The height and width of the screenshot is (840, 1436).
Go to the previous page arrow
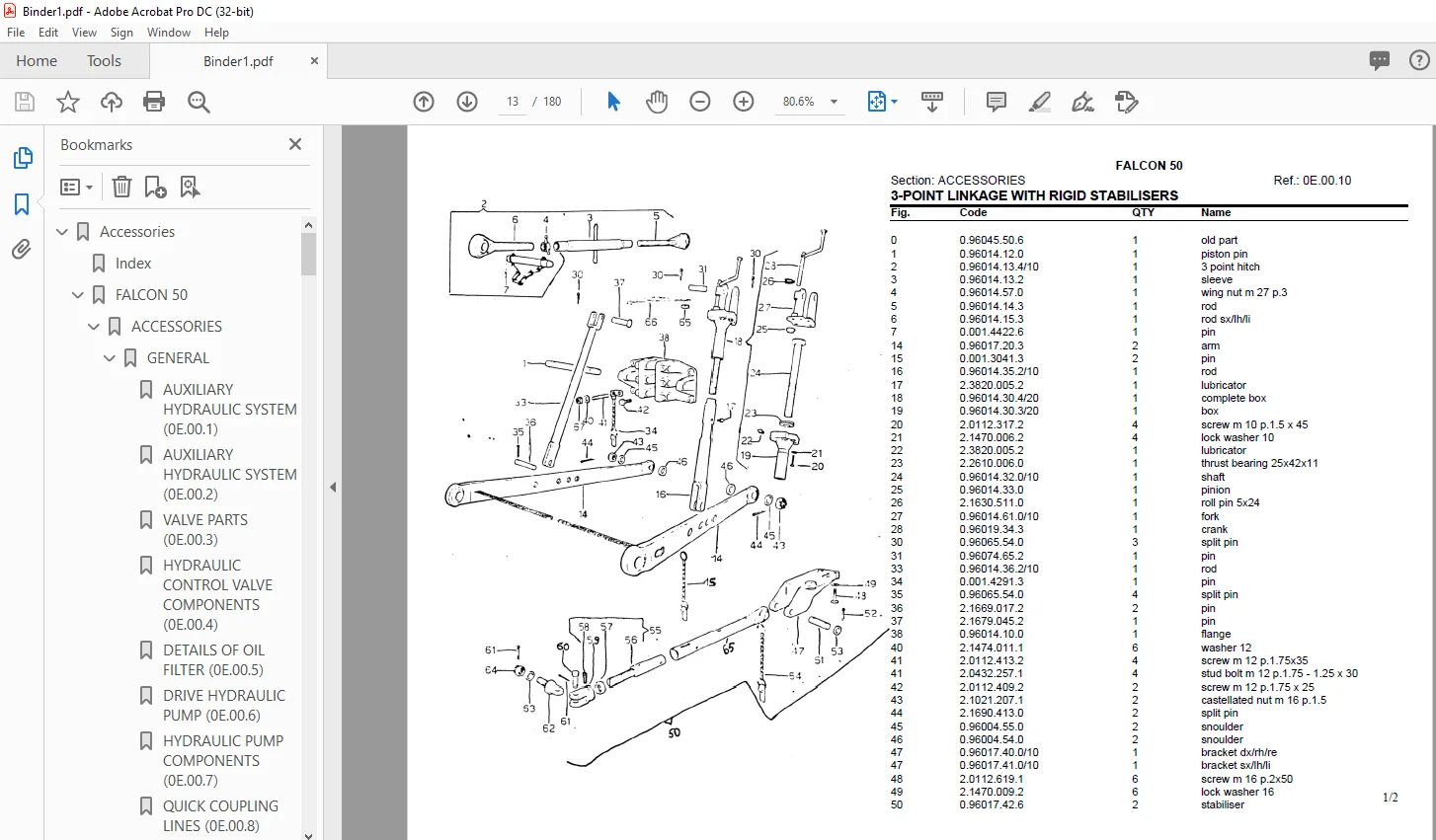424,102
